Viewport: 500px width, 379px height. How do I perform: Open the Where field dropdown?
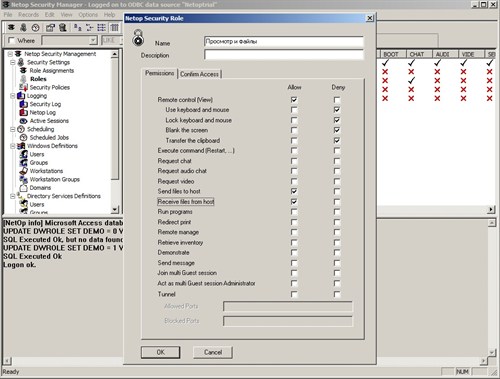[93, 40]
